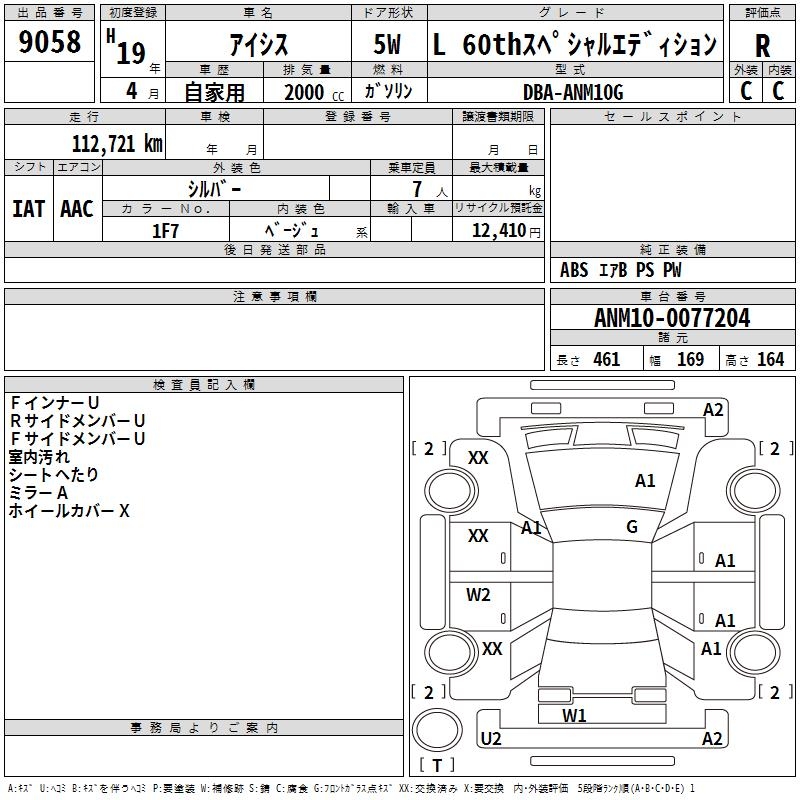The image size is (800, 800).
Task: Select the shift type IAT
Action: pos(28,209)
